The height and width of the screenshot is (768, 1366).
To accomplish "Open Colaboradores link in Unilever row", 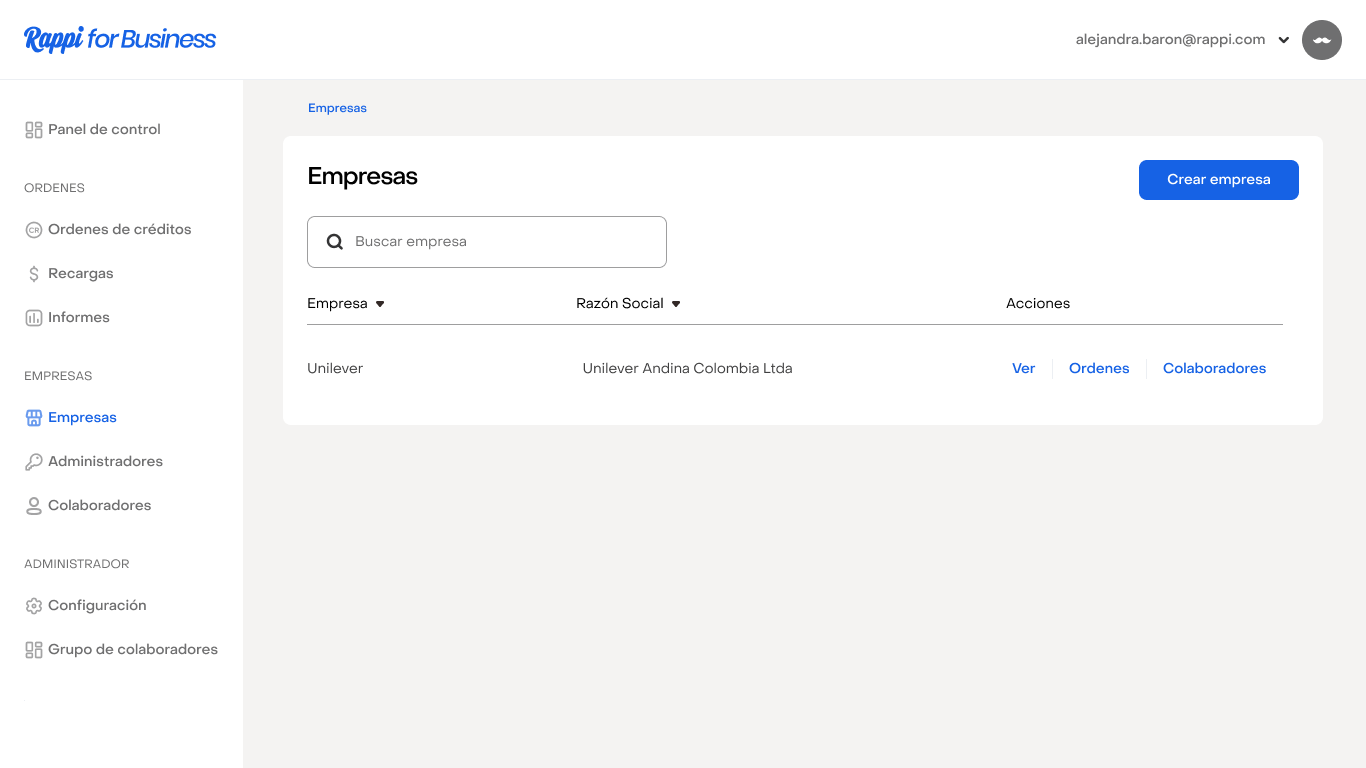I will 1214,369.
